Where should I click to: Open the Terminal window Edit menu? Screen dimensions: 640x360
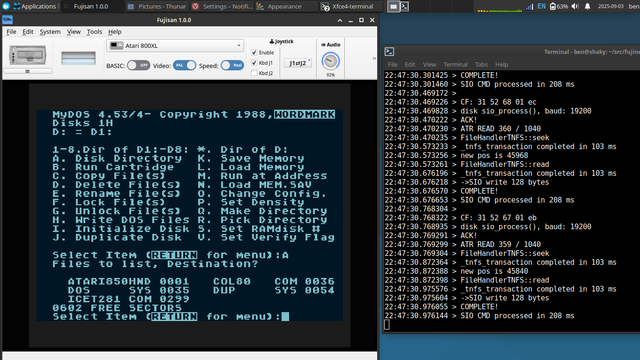coord(410,64)
